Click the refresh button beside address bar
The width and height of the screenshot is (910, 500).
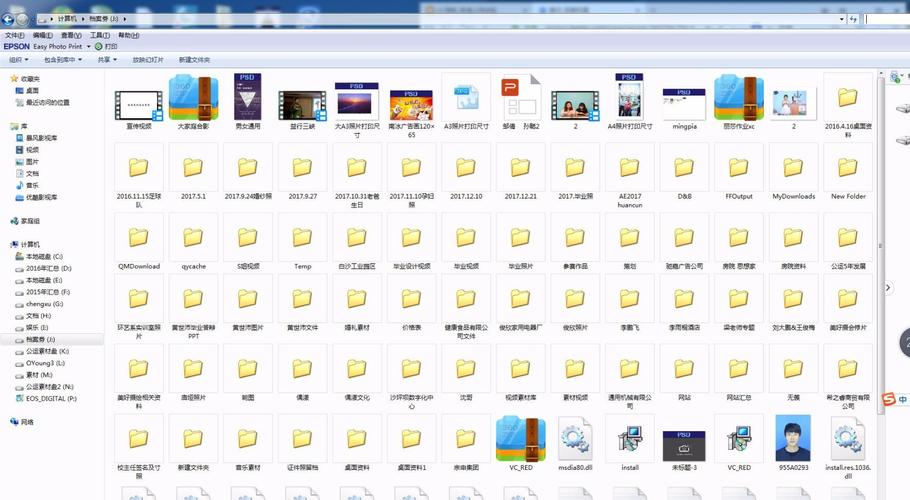coord(853,19)
